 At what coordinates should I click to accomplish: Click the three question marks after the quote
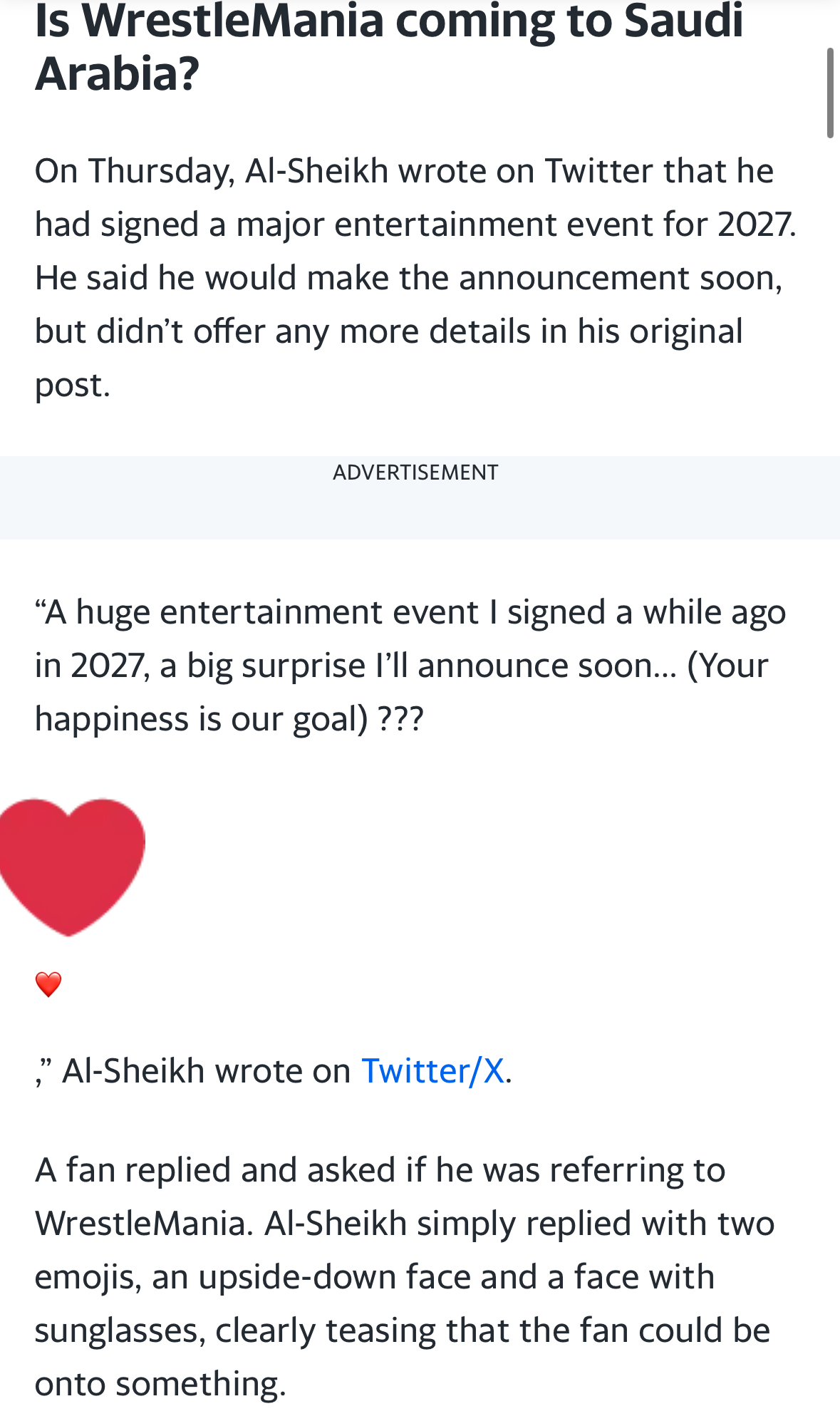click(400, 719)
